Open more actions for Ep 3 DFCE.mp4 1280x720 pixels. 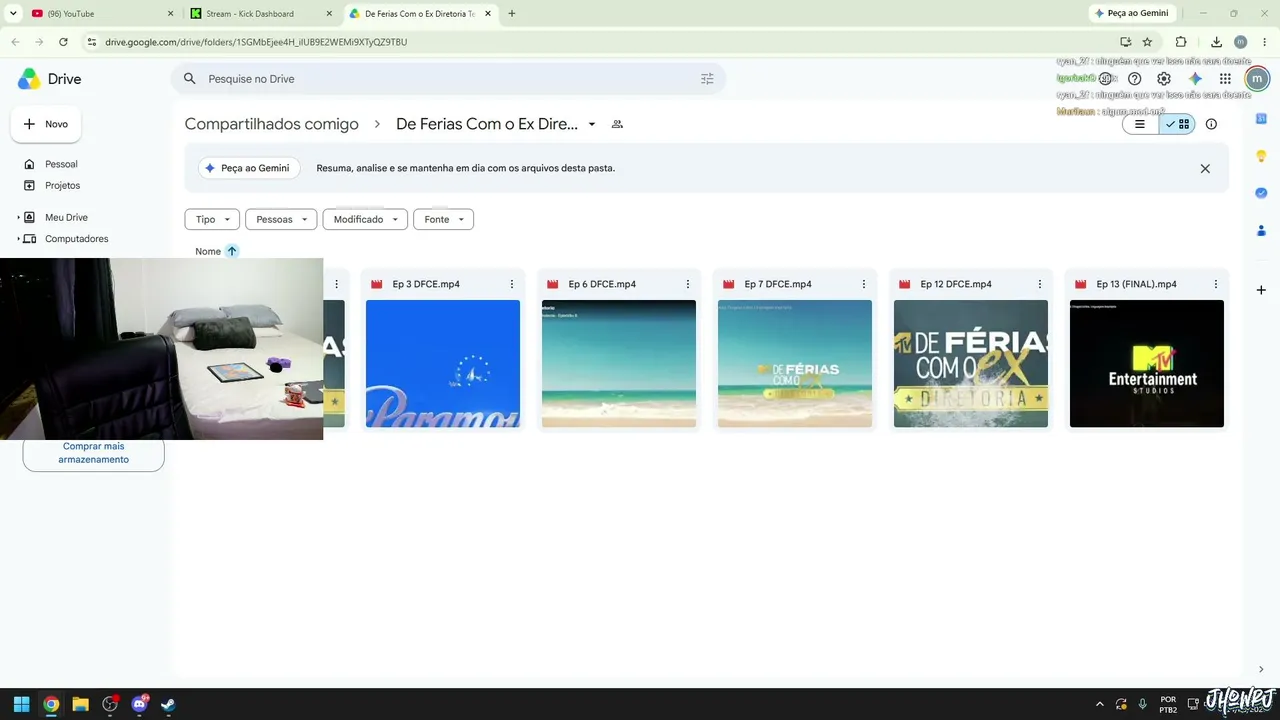click(512, 284)
